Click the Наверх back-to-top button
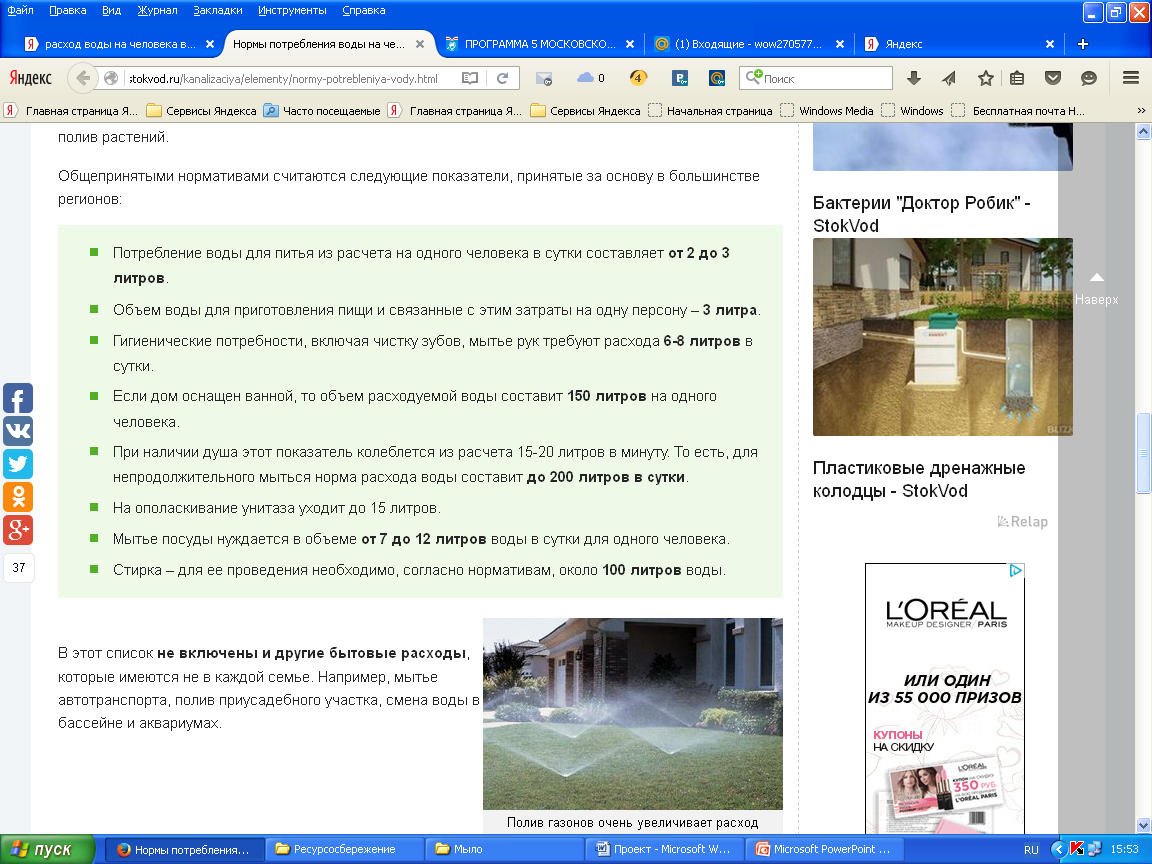This screenshot has height=864, width=1152. point(1096,290)
